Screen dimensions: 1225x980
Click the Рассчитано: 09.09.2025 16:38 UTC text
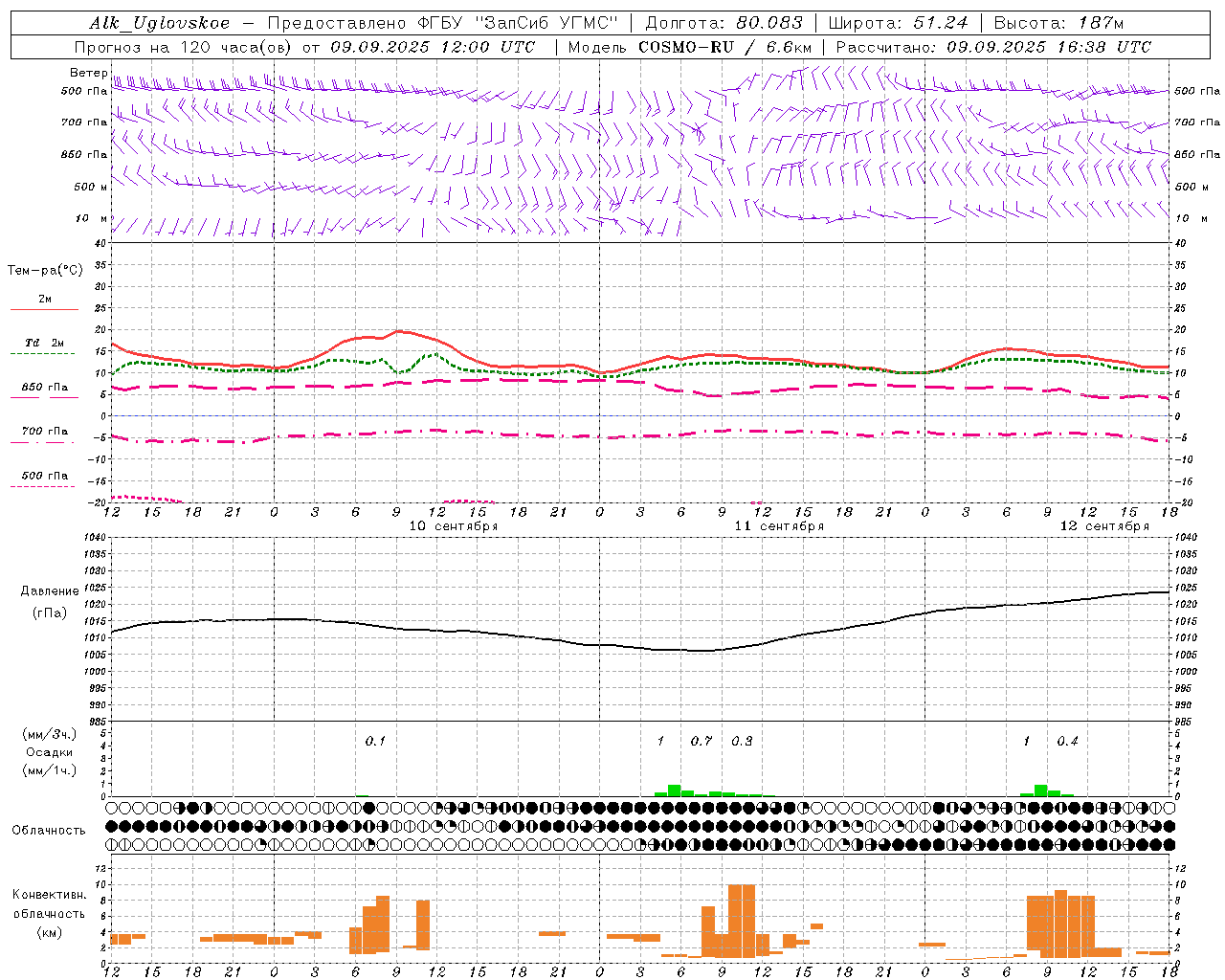coord(993,47)
